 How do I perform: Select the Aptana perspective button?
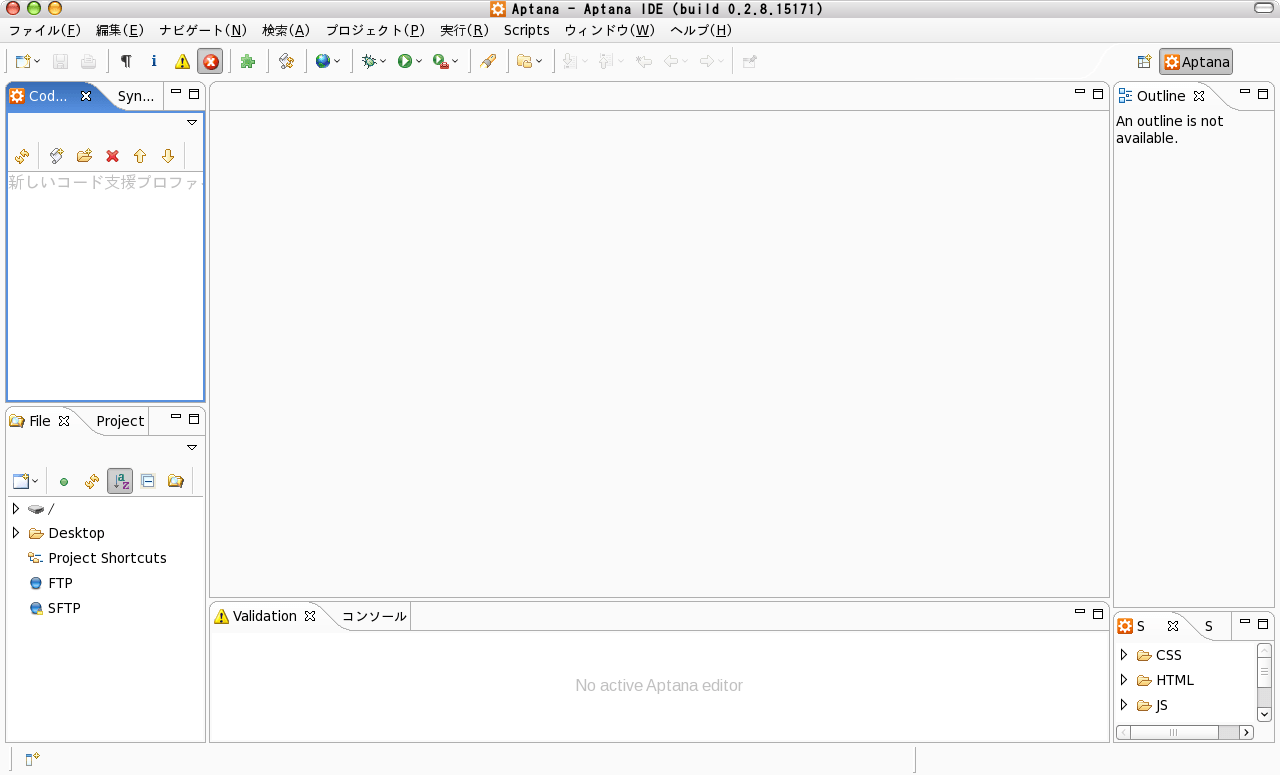click(x=1196, y=62)
